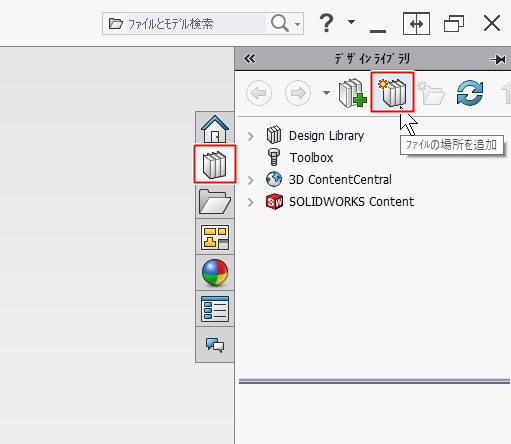Expand the 3D ContentCentral node
This screenshot has width=511, height=444.
[x=251, y=180]
